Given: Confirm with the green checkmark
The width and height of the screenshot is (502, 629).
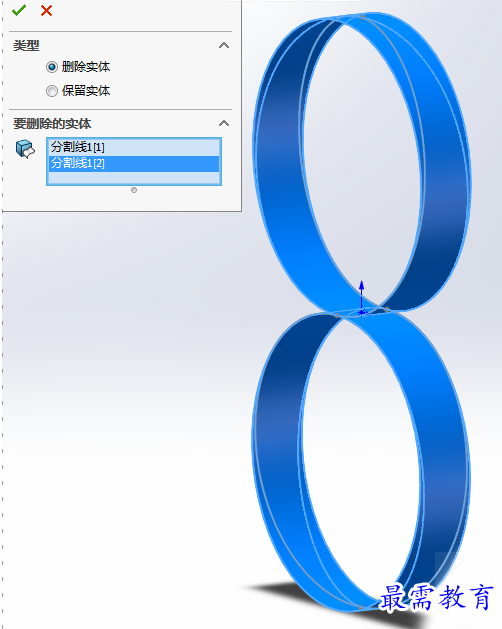Looking at the screenshot, I should click(19, 10).
